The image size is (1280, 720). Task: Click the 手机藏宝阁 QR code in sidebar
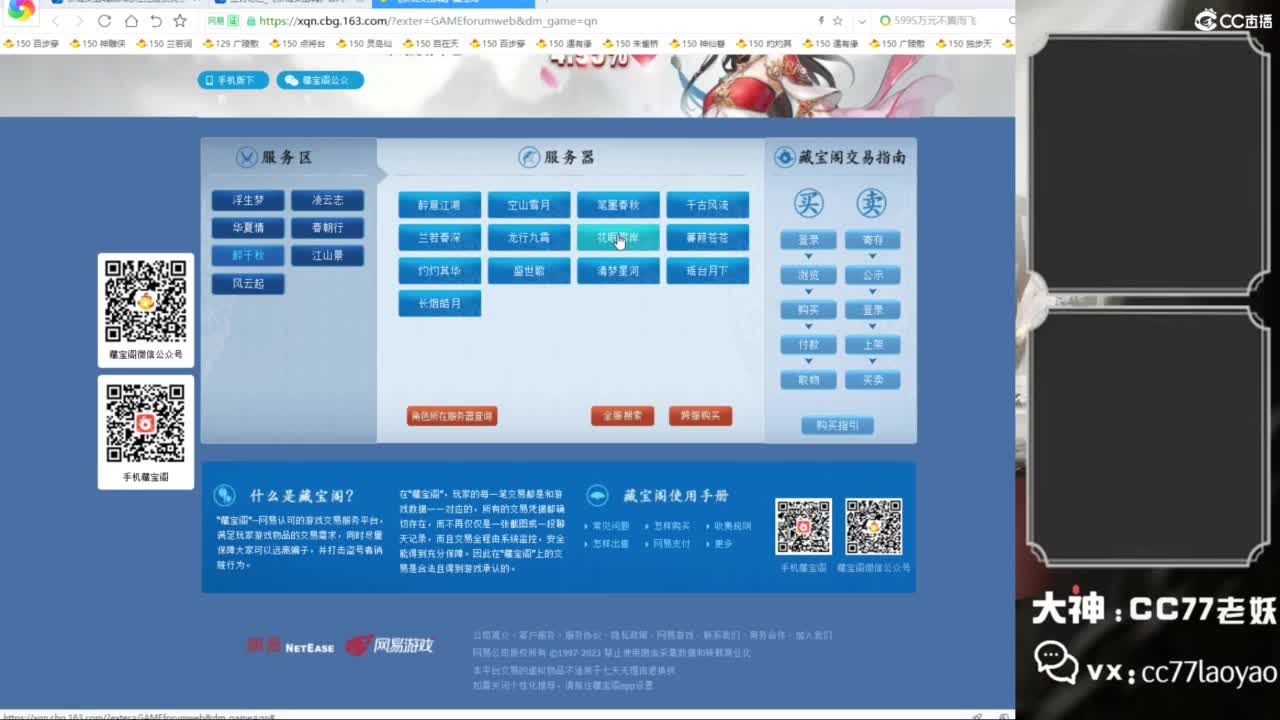click(146, 424)
